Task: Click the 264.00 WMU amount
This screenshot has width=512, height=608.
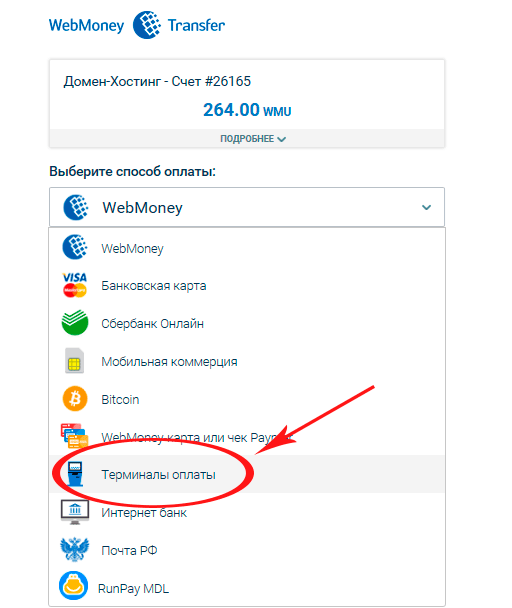Action: coord(247,110)
